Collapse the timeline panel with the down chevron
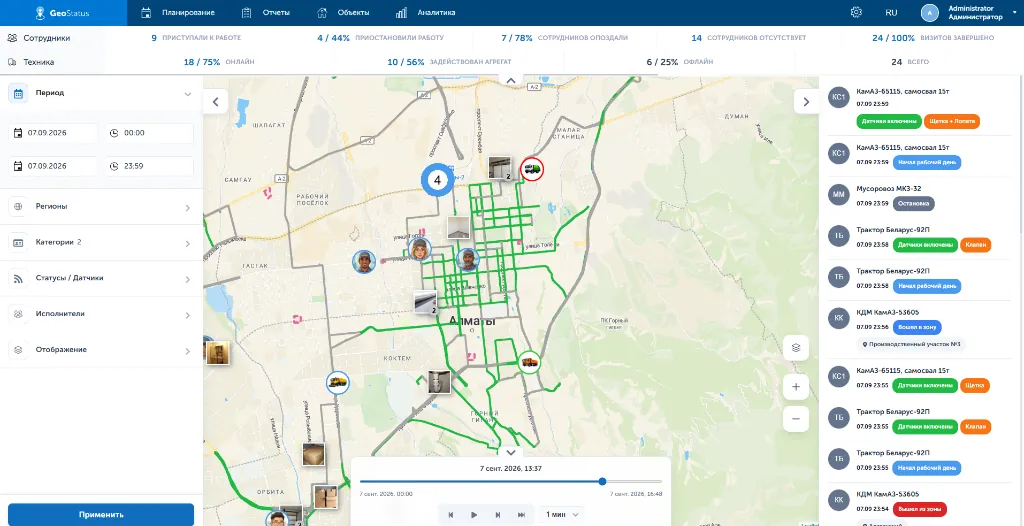Screen dimensions: 1024x526 click(x=511, y=452)
